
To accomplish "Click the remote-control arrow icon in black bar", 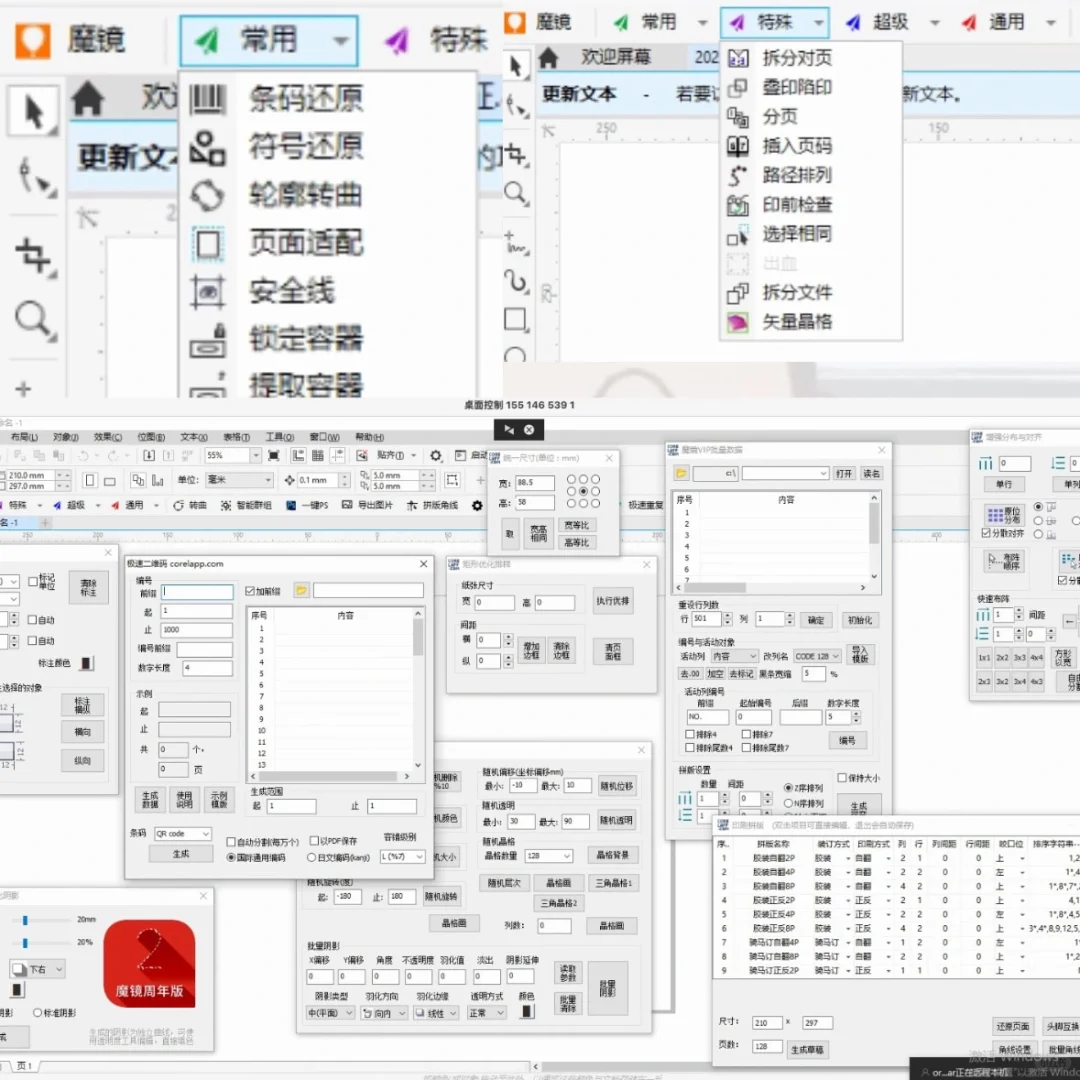I will point(509,430).
